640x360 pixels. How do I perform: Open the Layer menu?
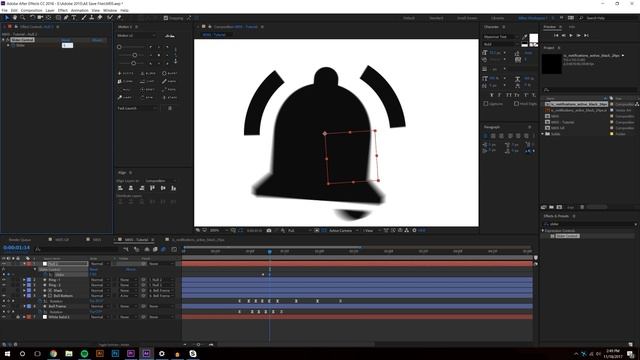(x=50, y=10)
